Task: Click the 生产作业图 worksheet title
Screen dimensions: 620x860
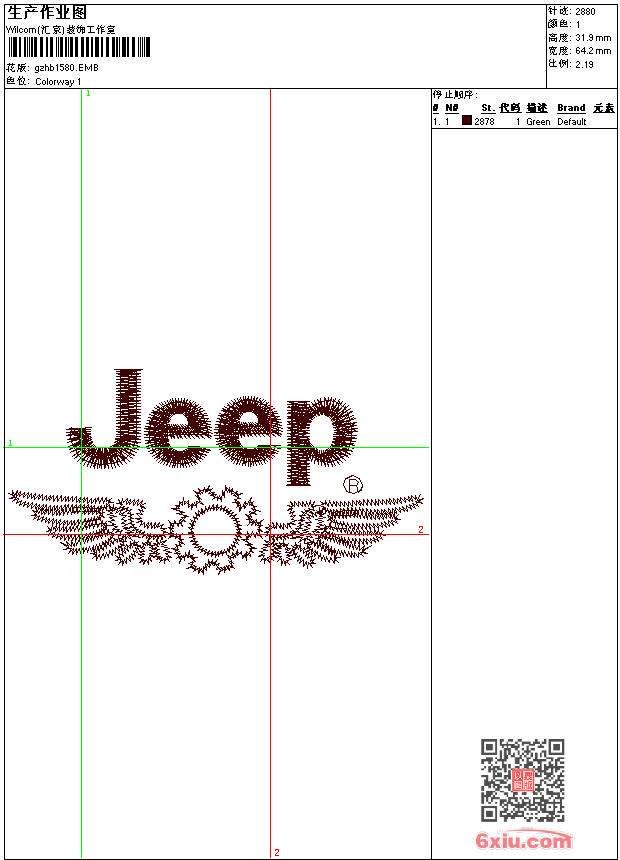Action: pyautogui.click(x=47, y=13)
